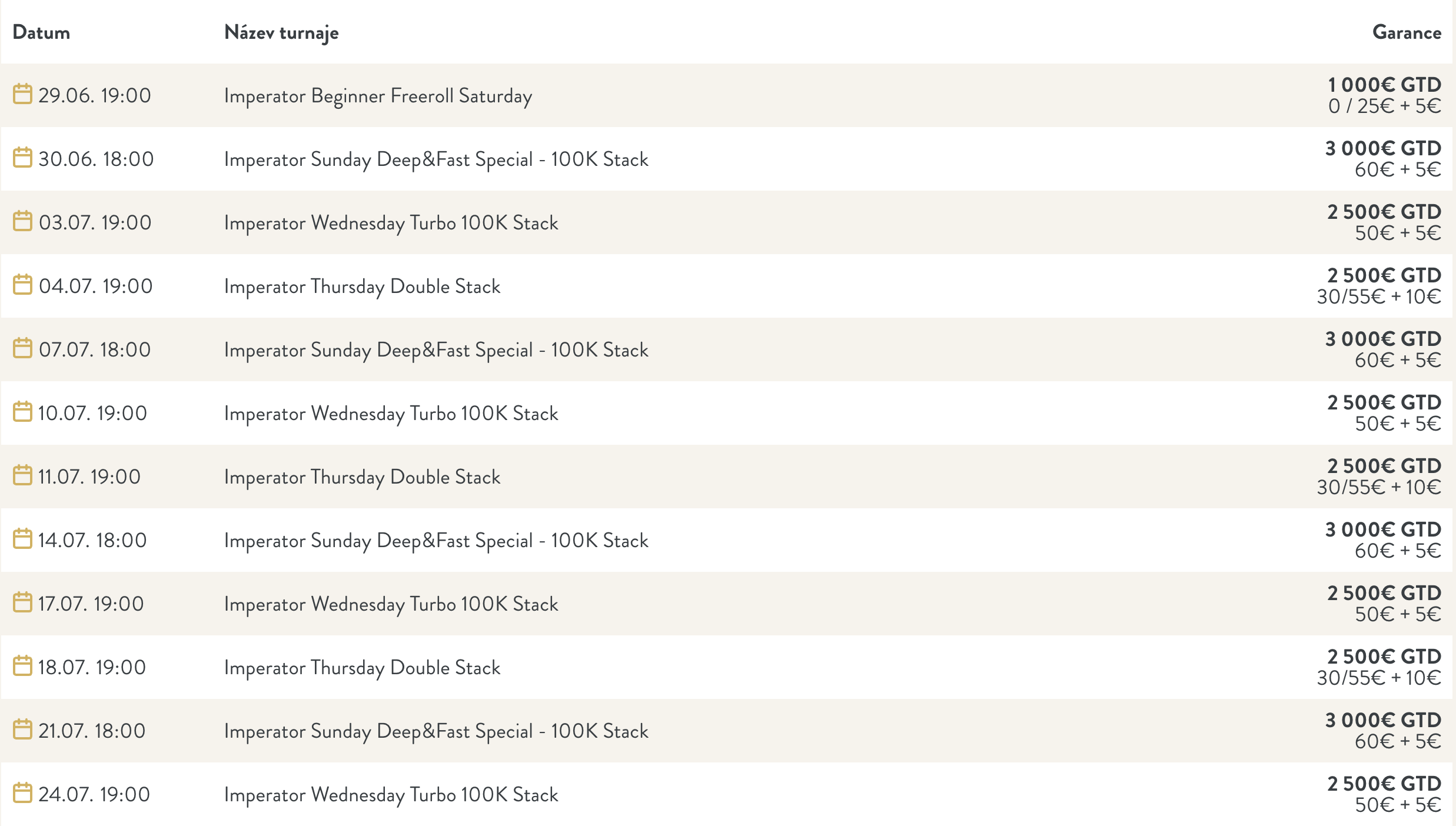
Task: Open Wednesday Turbo 100K Stack on 17.07.
Action: click(391, 604)
